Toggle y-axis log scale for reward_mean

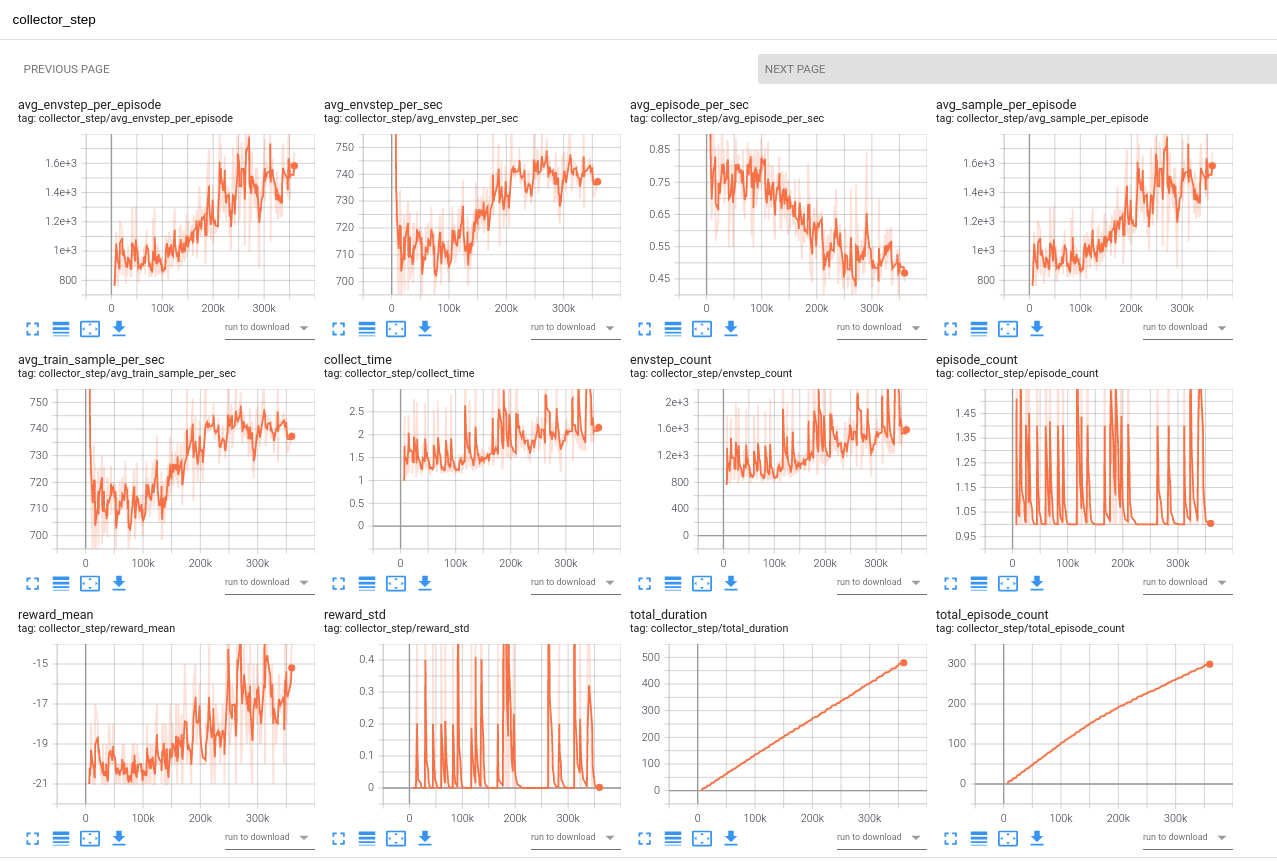coord(61,838)
